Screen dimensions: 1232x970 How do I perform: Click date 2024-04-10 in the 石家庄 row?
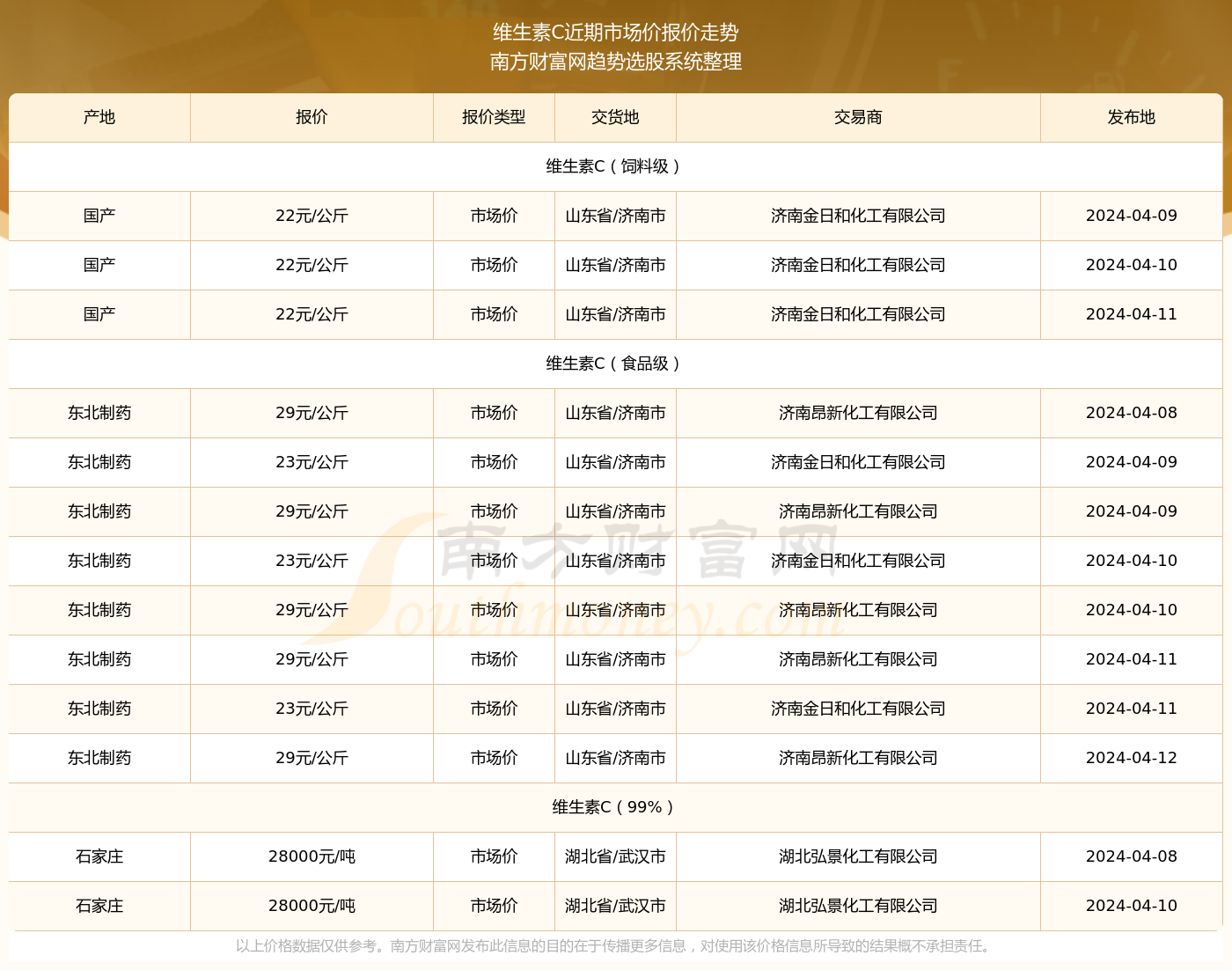pos(1132,906)
